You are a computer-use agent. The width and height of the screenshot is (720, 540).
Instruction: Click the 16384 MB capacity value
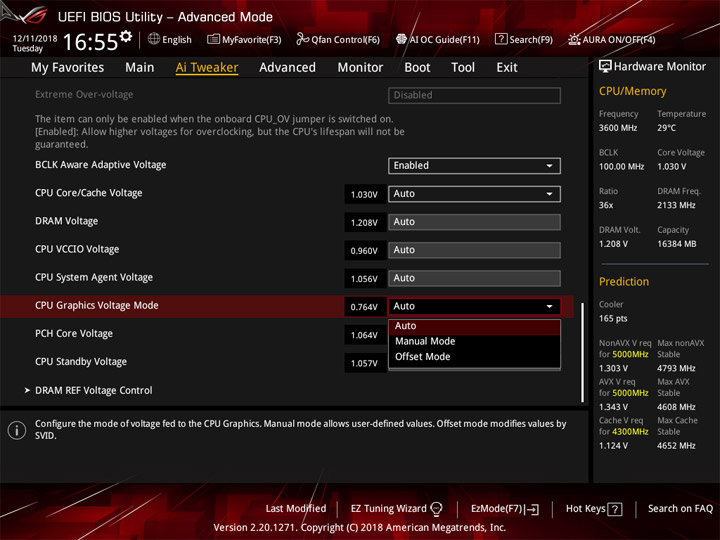point(676,244)
